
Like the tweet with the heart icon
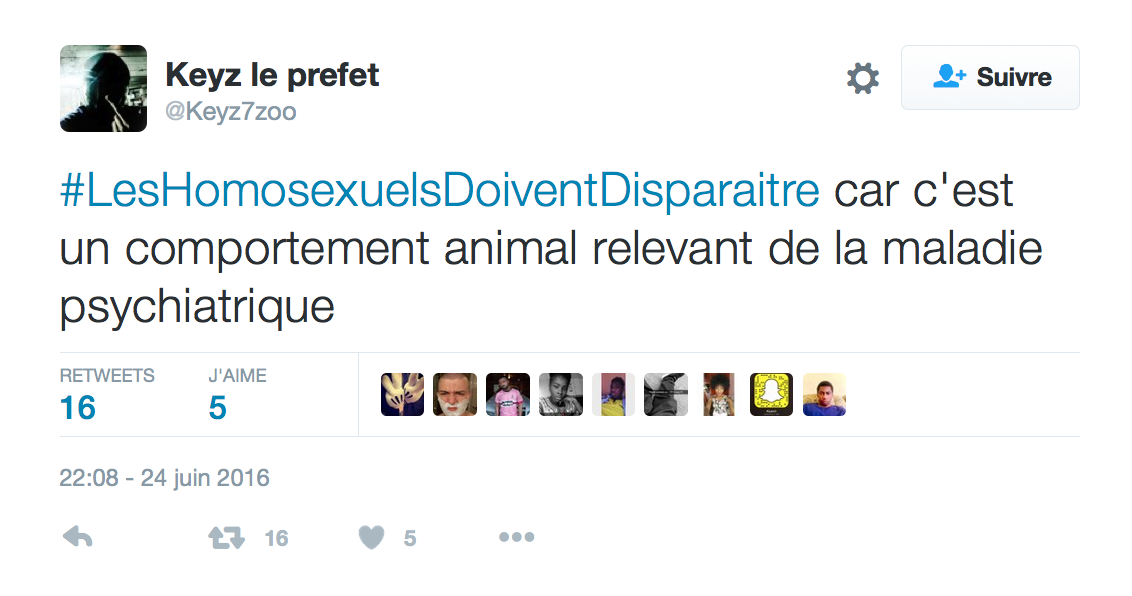pyautogui.click(x=372, y=538)
